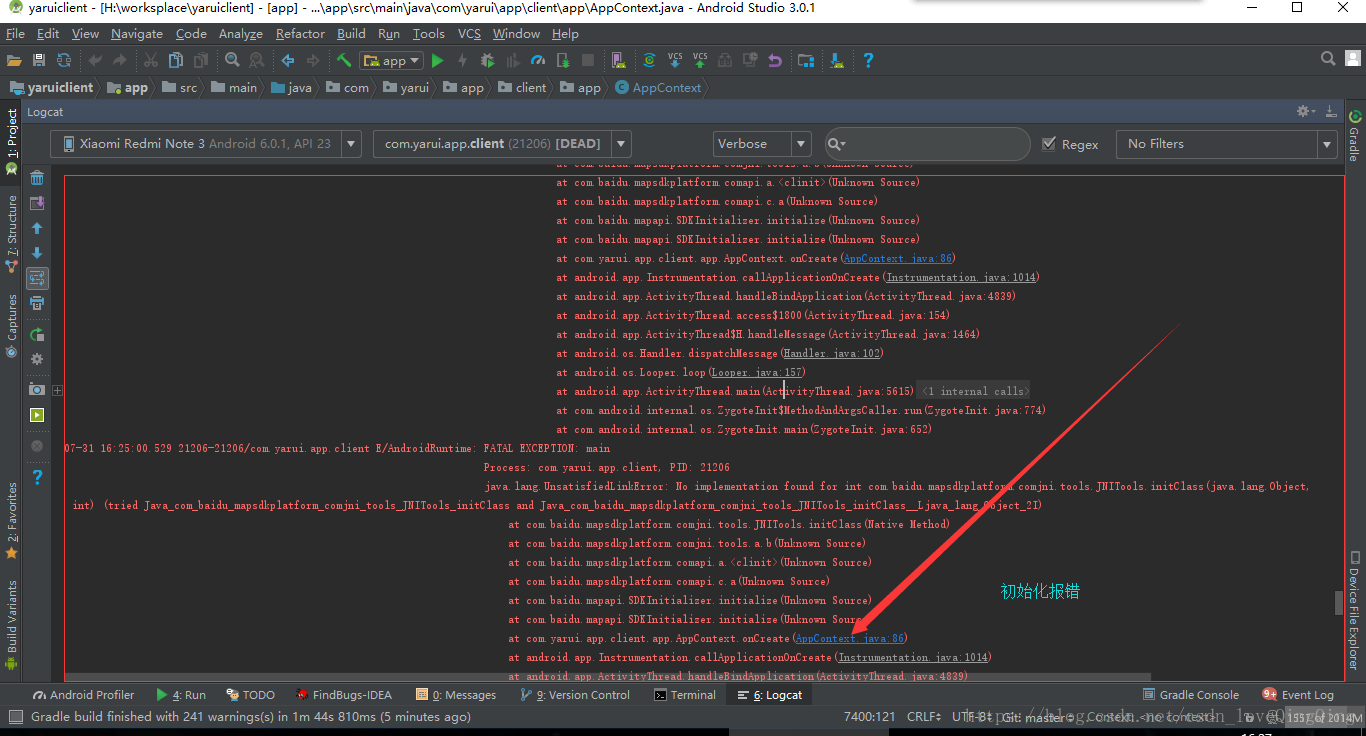The height and width of the screenshot is (736, 1366).
Task: Click the Down stack trace arrow
Action: 37,253
